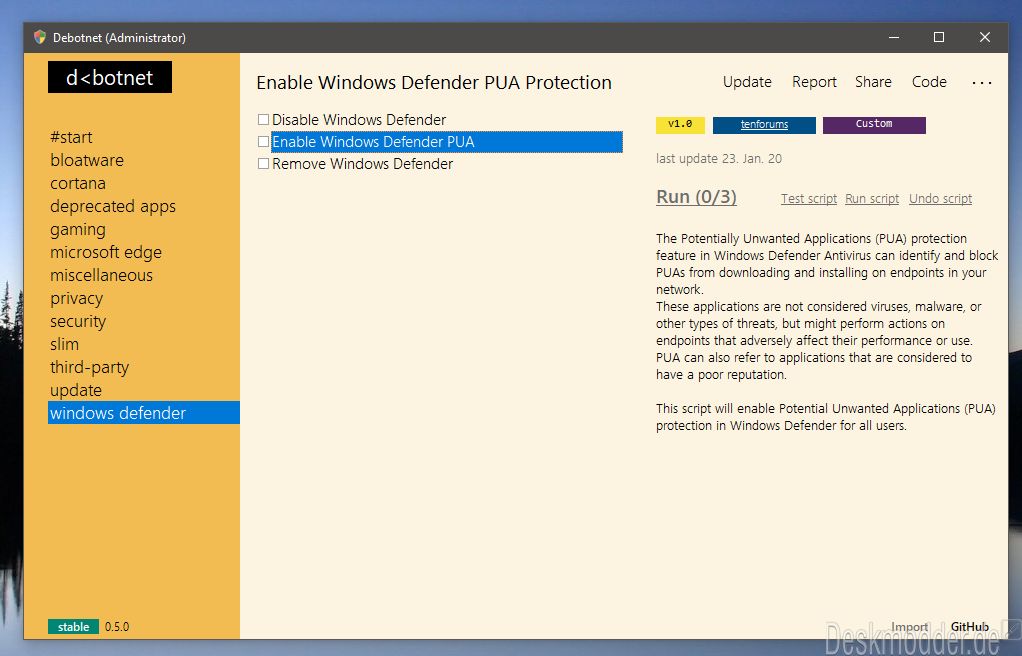1022x656 pixels.
Task: Select windows defender category
Action: click(143, 413)
